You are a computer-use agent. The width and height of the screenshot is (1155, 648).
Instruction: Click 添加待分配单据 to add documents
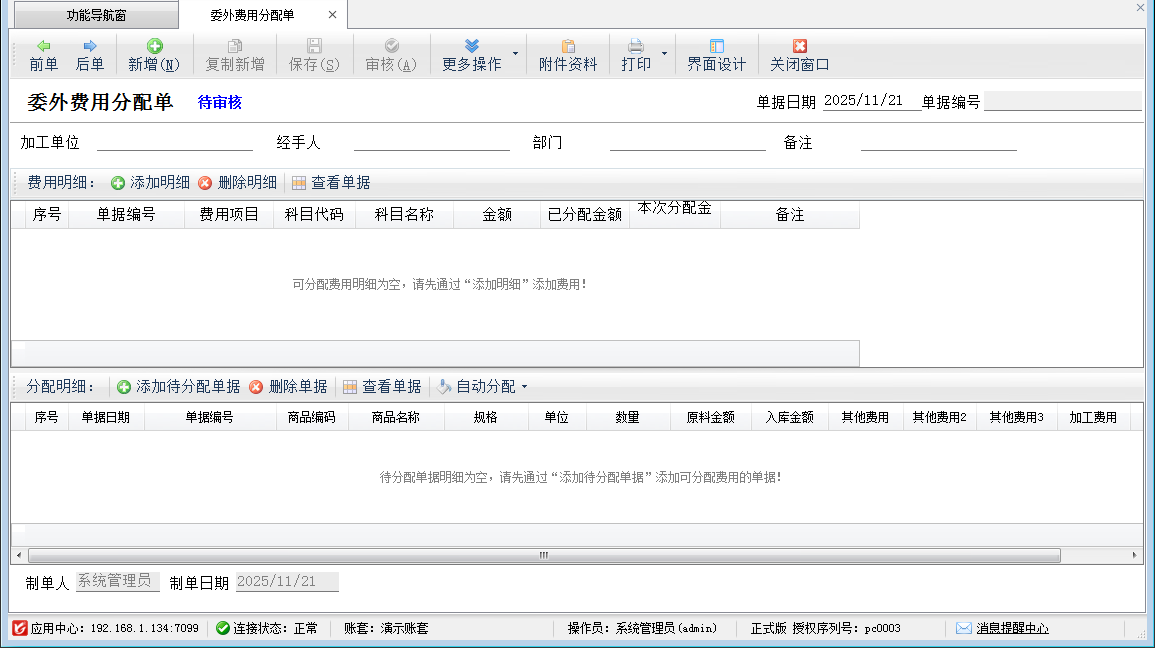[179, 387]
